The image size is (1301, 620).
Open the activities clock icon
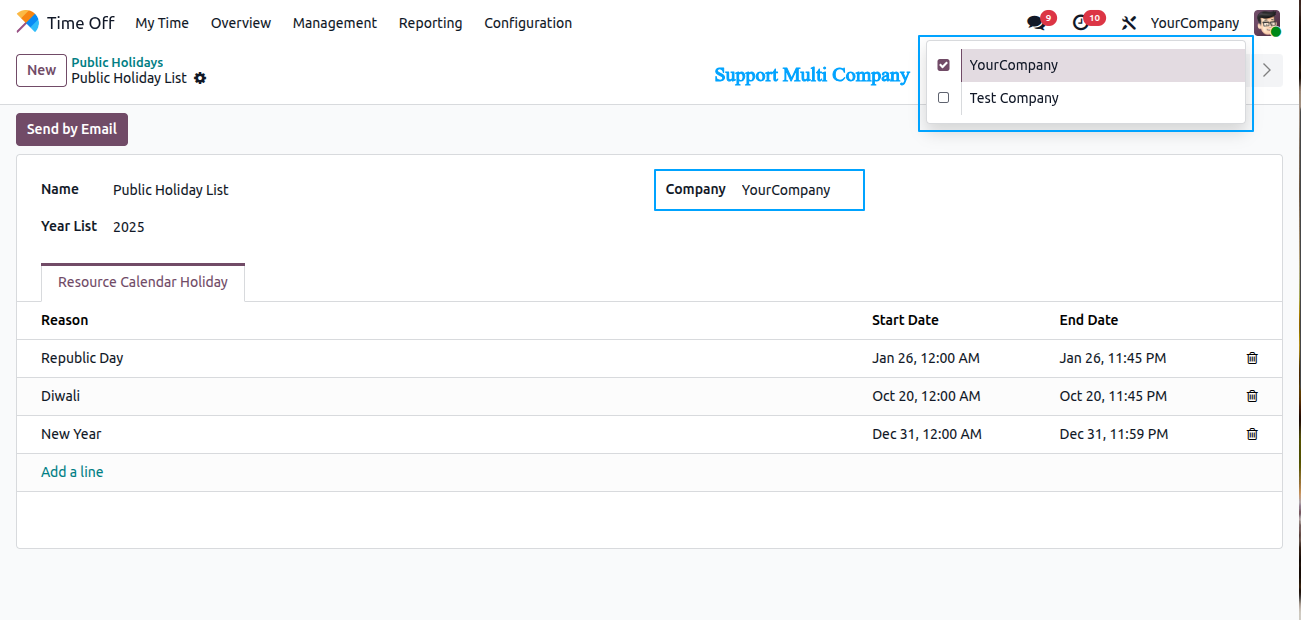coord(1080,23)
